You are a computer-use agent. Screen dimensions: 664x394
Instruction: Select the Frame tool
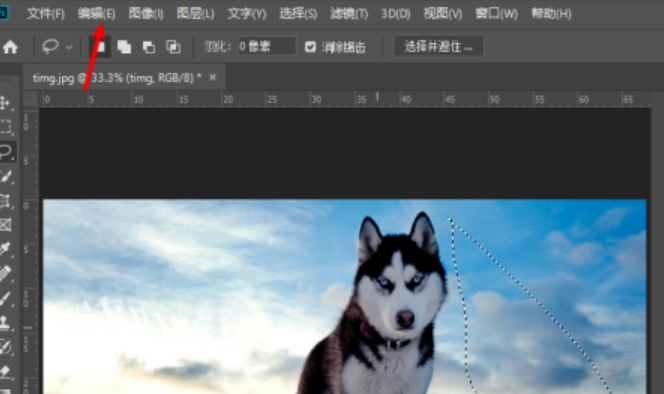tap(6, 225)
